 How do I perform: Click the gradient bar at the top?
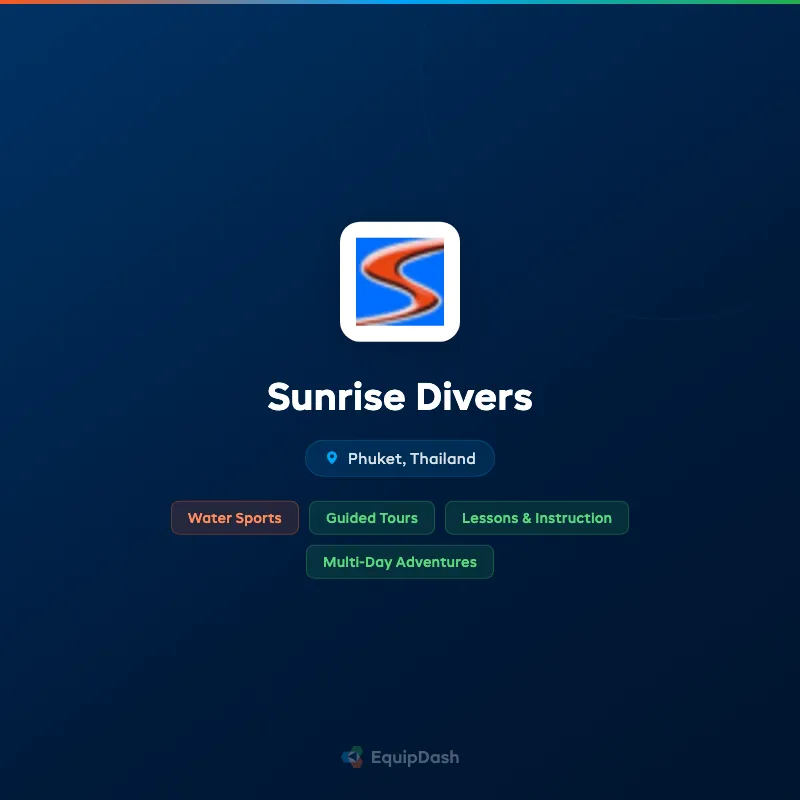(x=400, y=3)
